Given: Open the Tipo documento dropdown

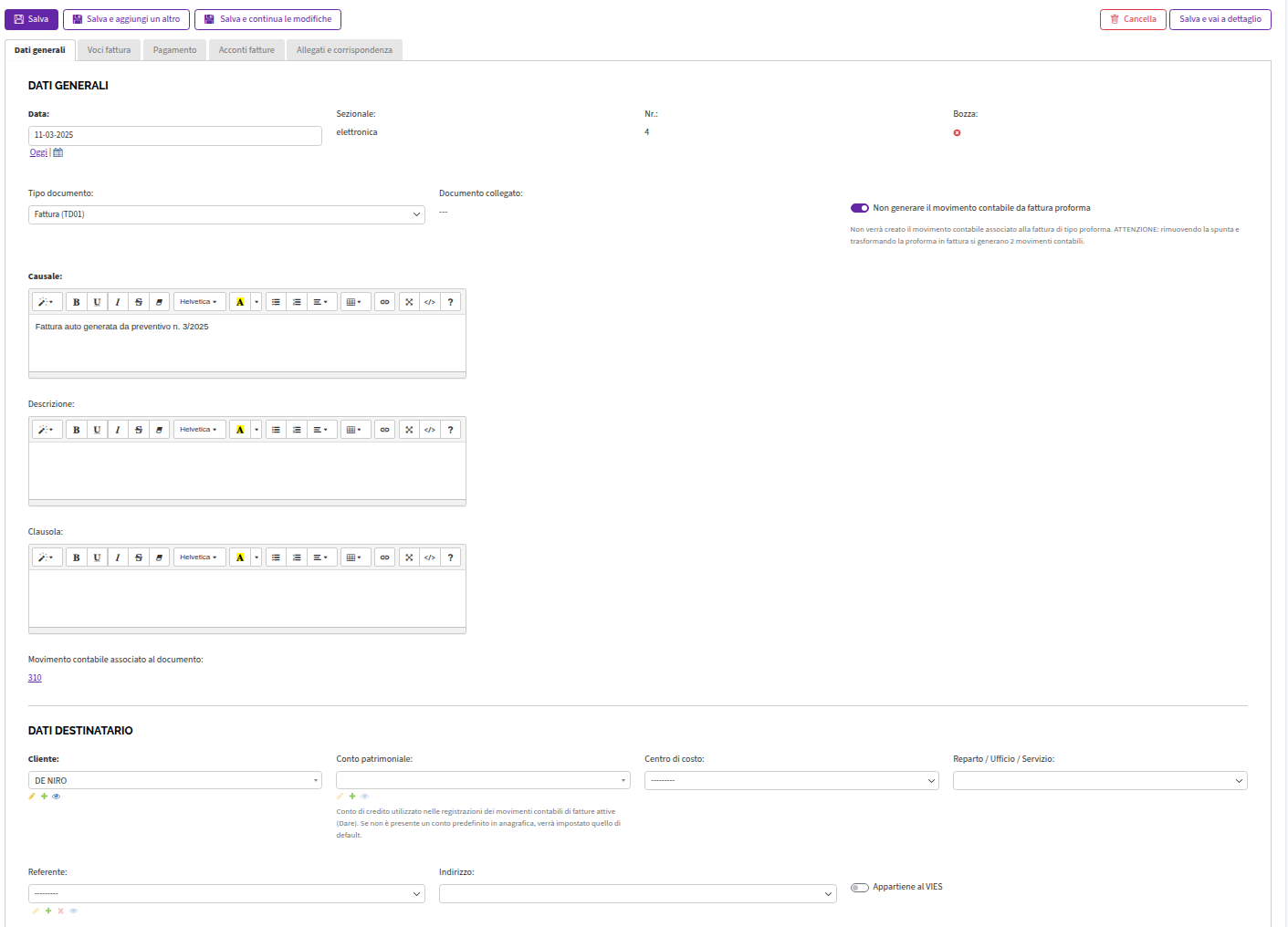Looking at the screenshot, I should tap(226, 214).
